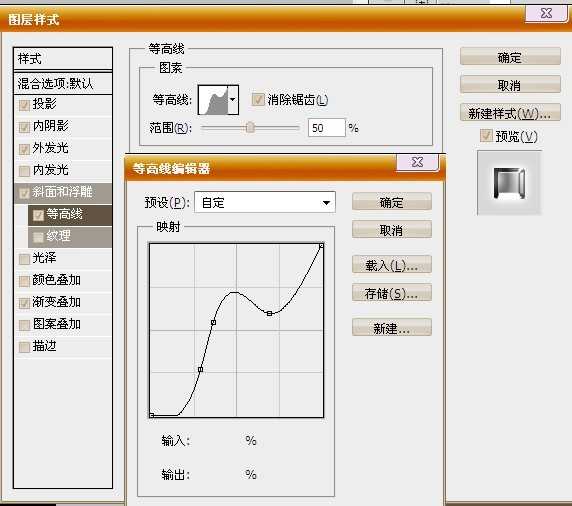Toggle the 消除锯齿 anti-alias checkbox

click(x=258, y=100)
